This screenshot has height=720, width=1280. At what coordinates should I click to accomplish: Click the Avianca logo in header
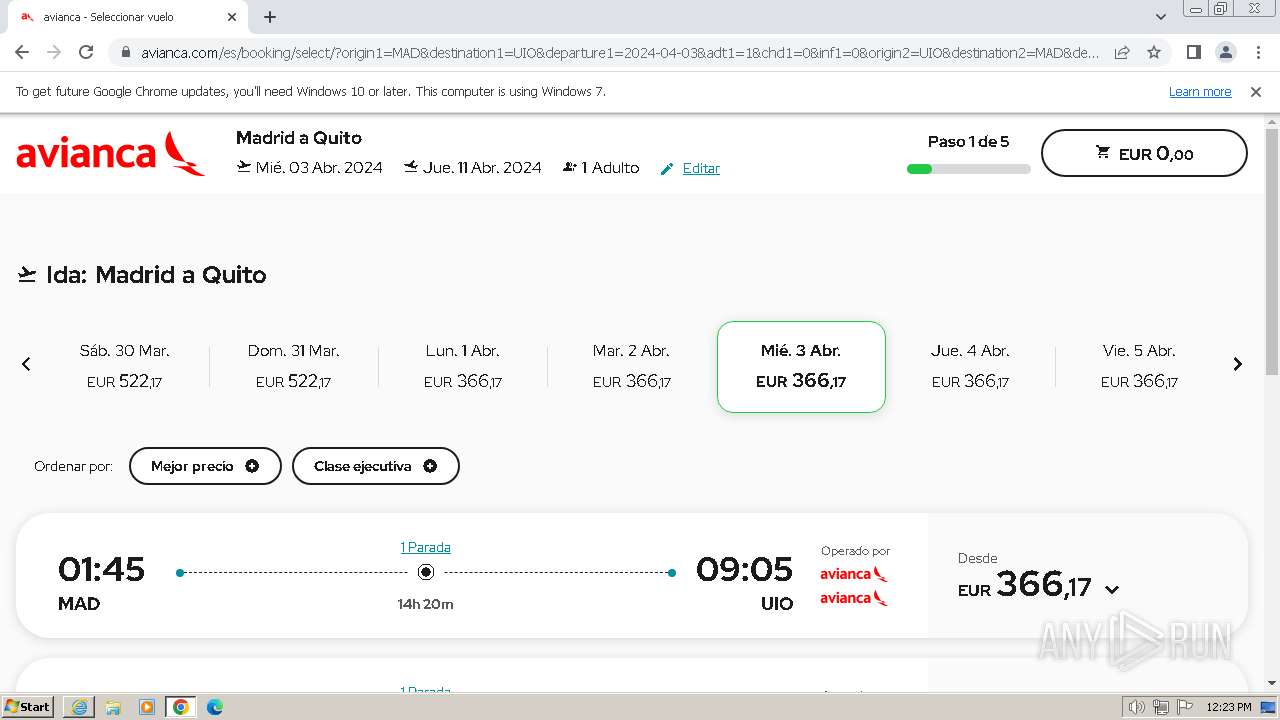click(x=110, y=153)
